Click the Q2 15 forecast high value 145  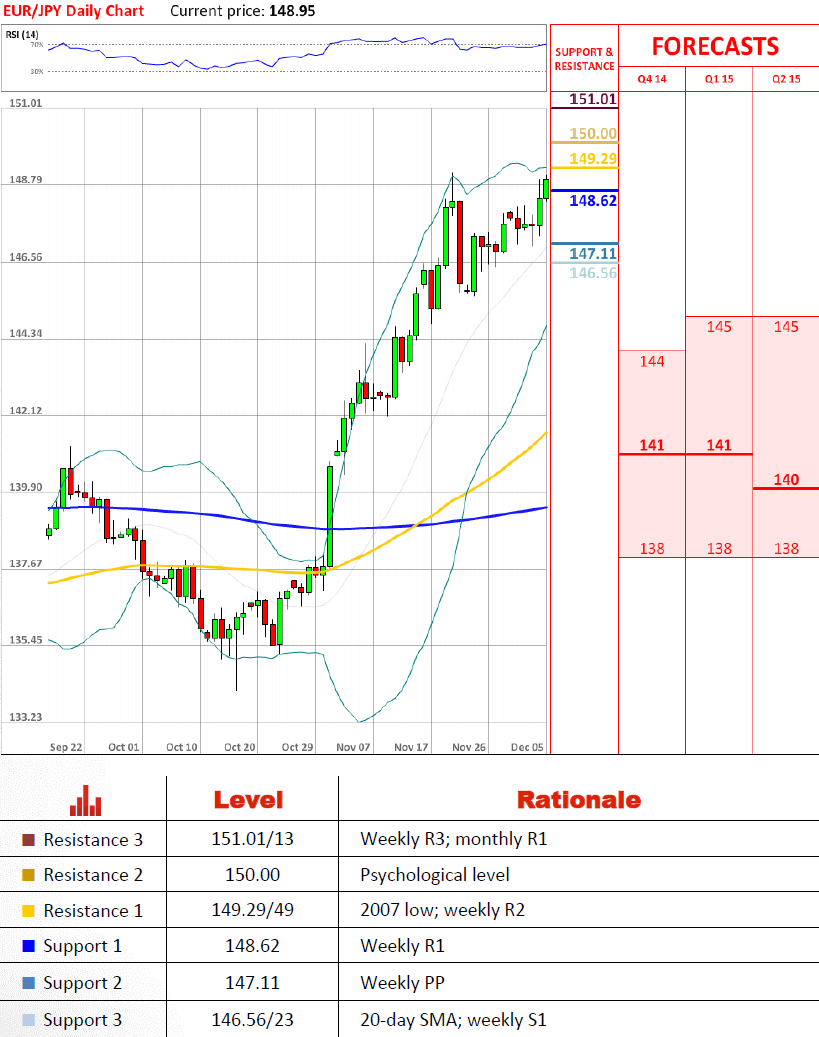786,327
